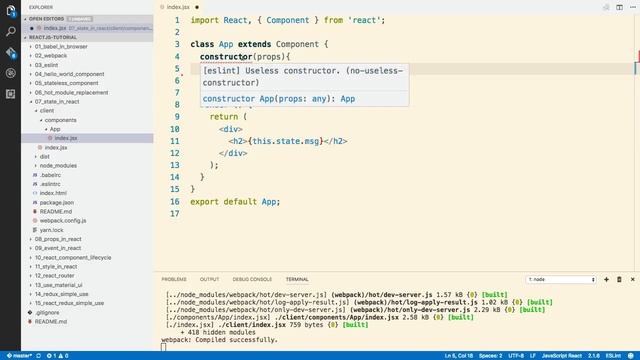Click the feedback smiley in status bar
640x360 pixels.
(631, 356)
